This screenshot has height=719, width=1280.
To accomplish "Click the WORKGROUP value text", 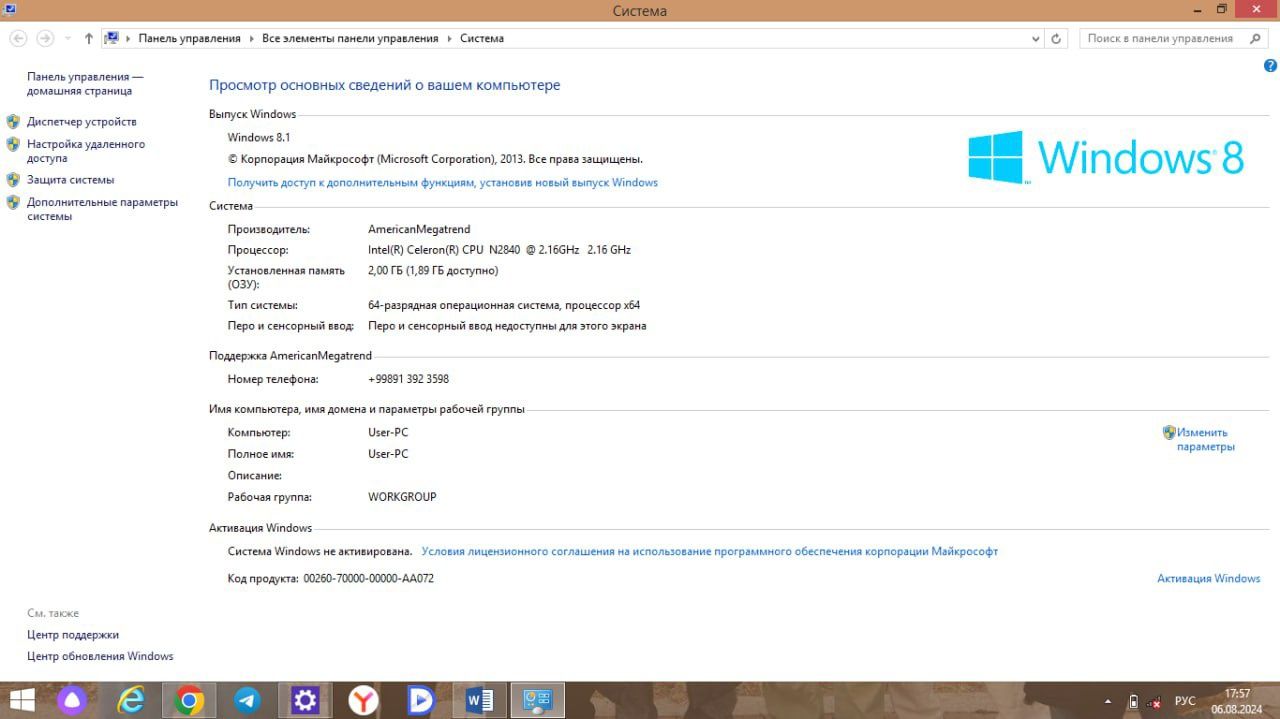I will (x=402, y=497).
